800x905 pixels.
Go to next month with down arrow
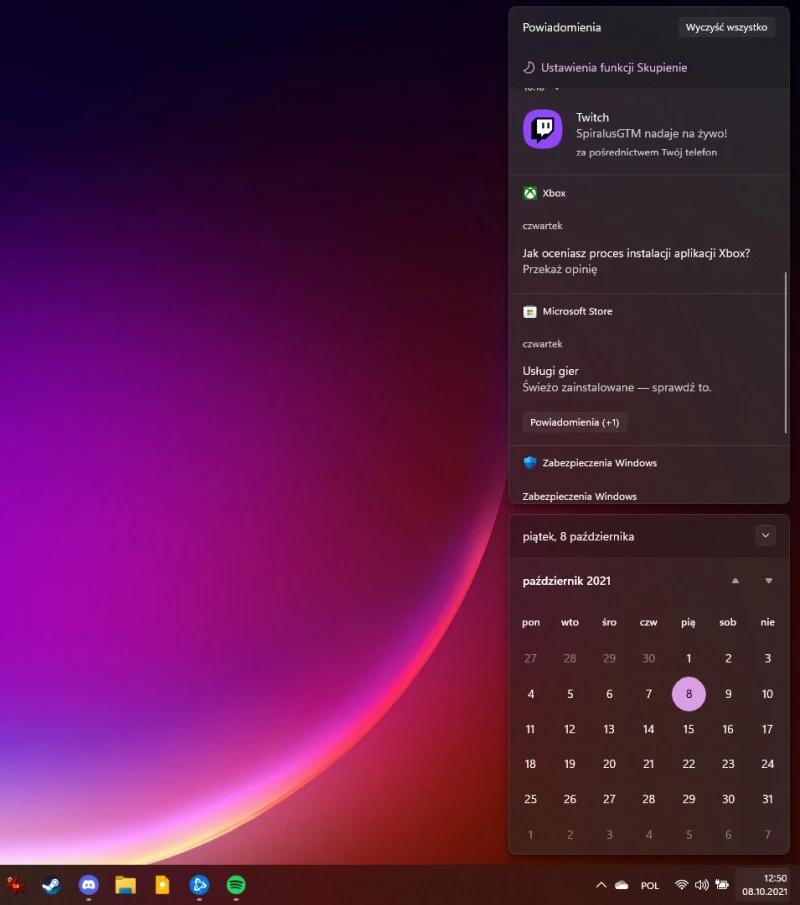click(769, 581)
